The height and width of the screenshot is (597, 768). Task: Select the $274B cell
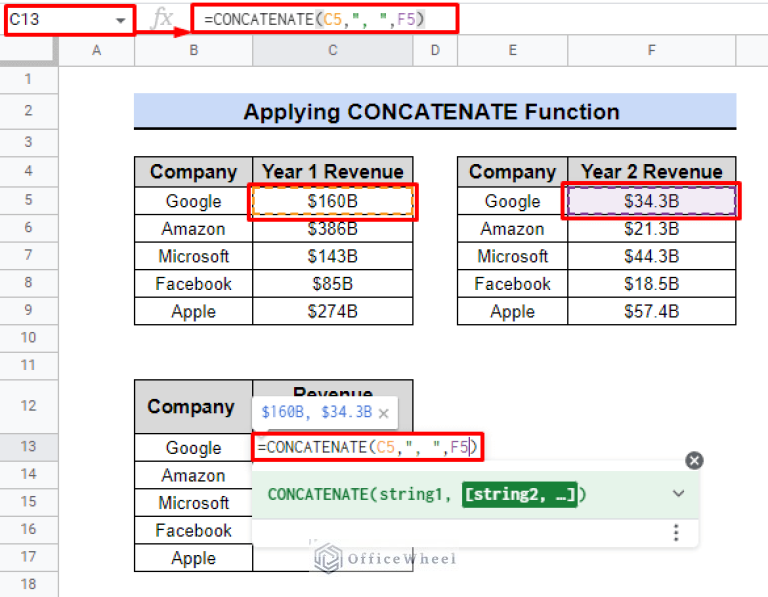tap(333, 311)
